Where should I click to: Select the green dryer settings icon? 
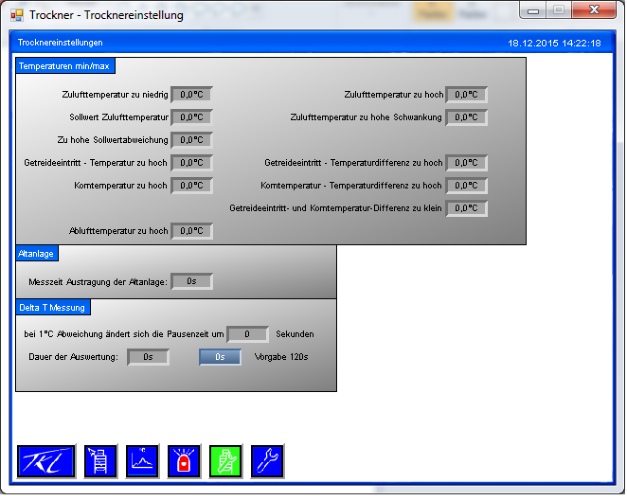click(225, 461)
